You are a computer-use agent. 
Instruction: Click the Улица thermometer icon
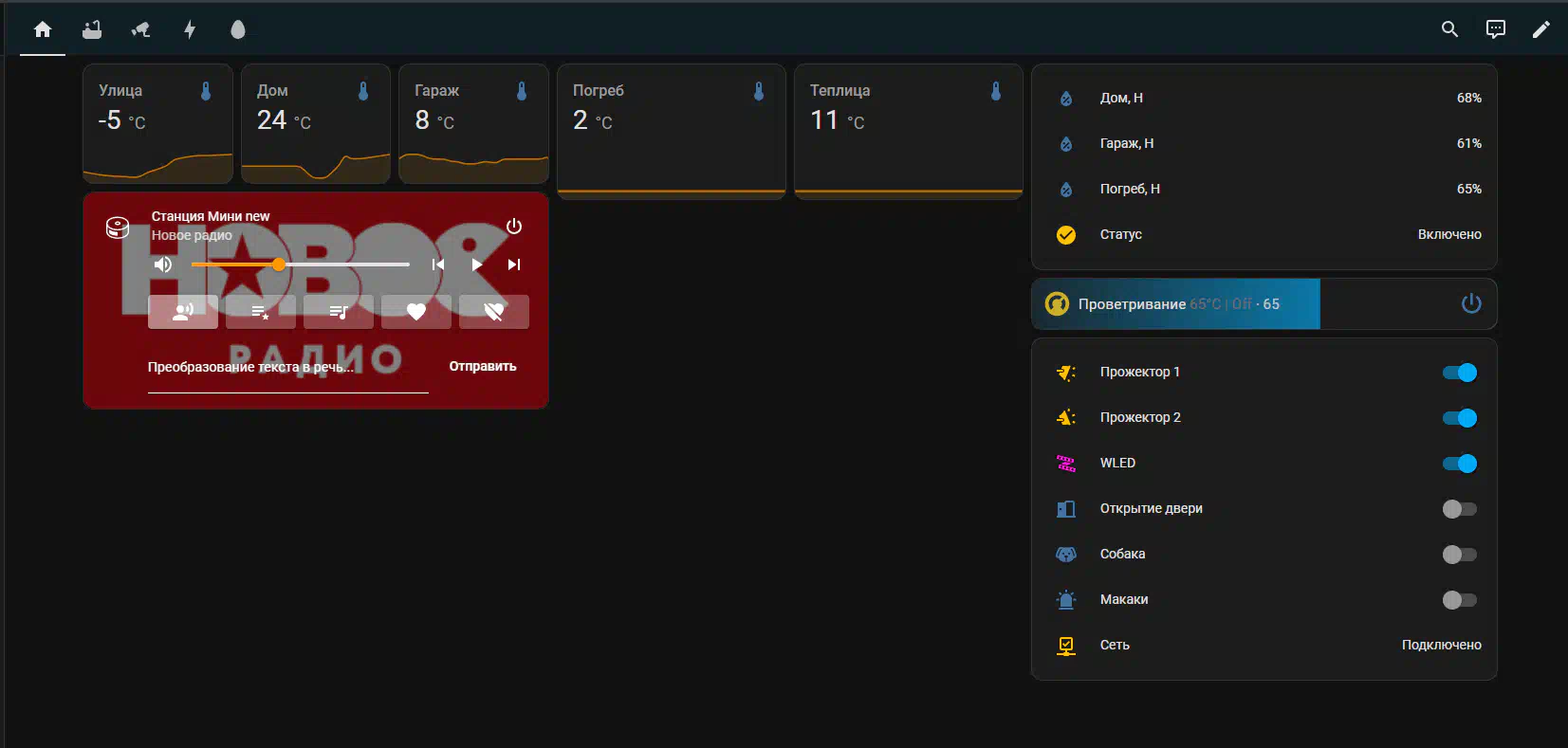[x=206, y=91]
